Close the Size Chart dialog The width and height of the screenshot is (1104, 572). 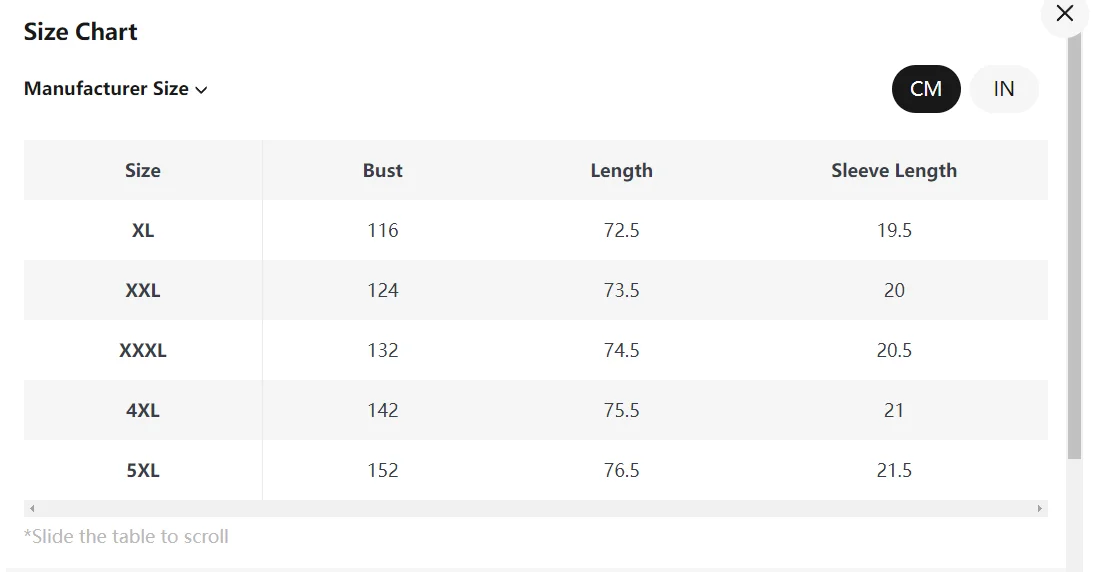point(1064,13)
